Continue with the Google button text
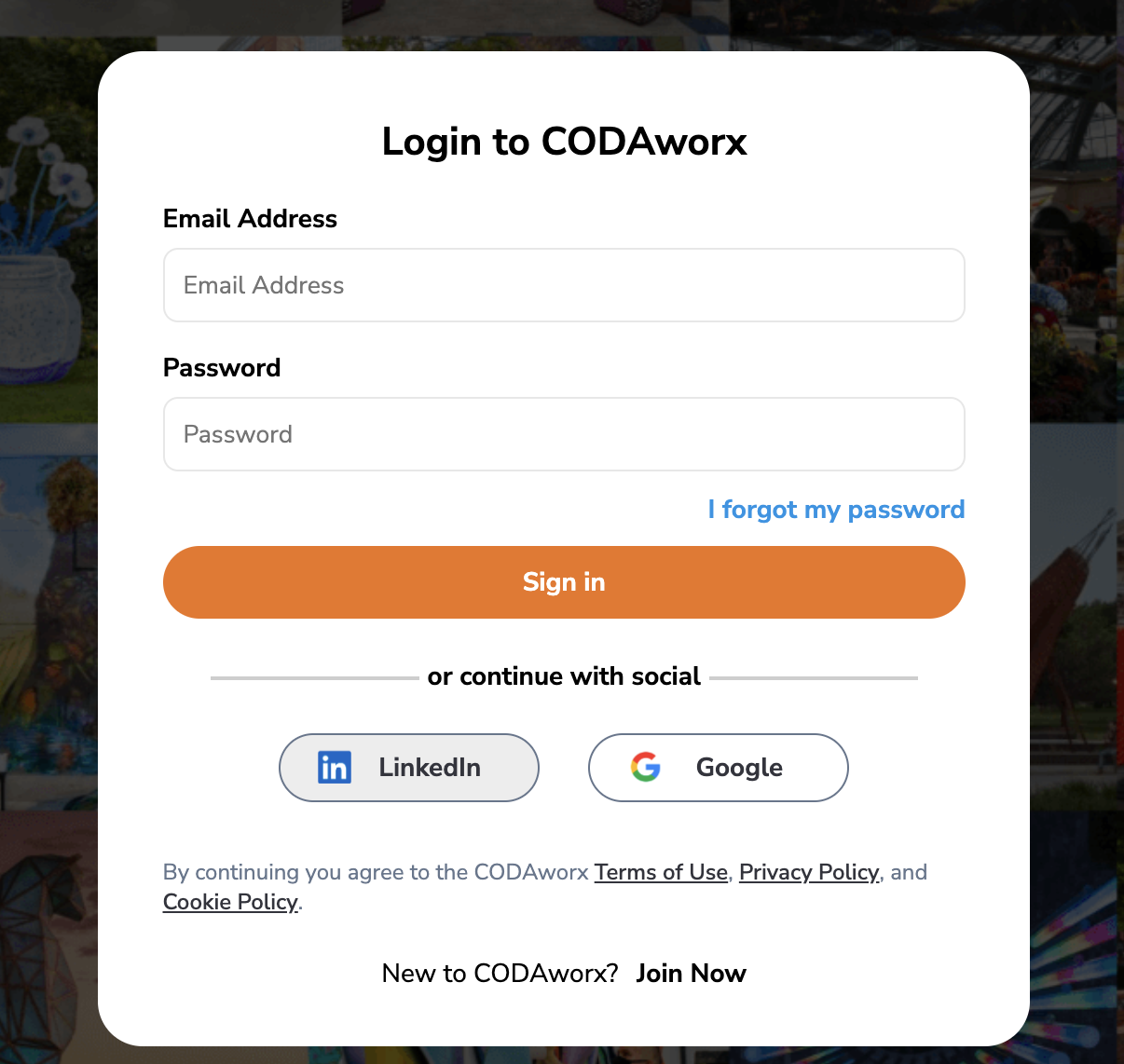The width and height of the screenshot is (1124, 1064). tap(739, 768)
